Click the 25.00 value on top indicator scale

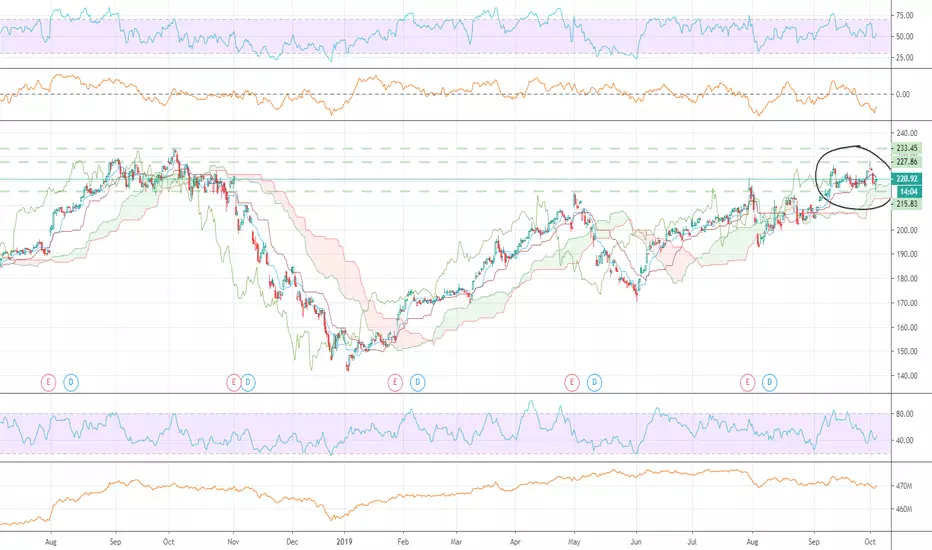pyautogui.click(x=905, y=58)
